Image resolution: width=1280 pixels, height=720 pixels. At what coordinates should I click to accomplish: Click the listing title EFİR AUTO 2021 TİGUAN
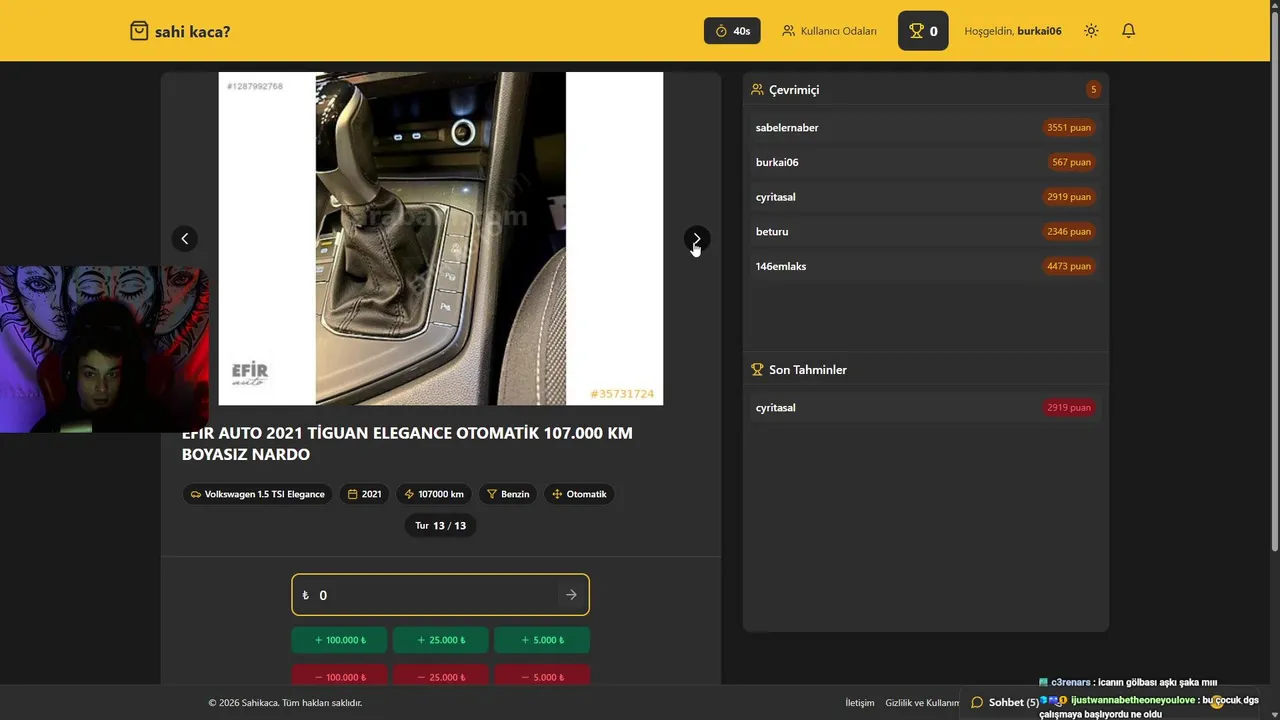tap(407, 444)
